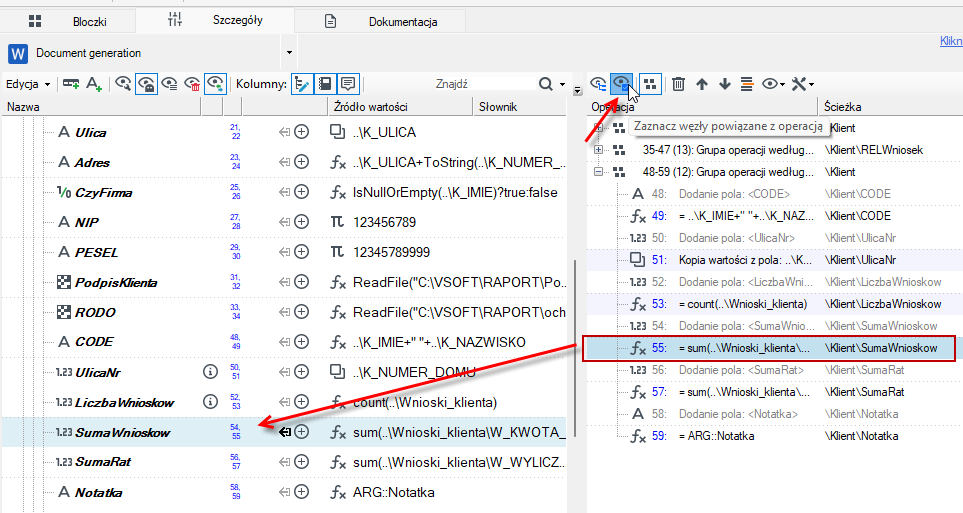963x513 pixels.
Task: Toggle the eye with padlock button
Action: (146, 84)
